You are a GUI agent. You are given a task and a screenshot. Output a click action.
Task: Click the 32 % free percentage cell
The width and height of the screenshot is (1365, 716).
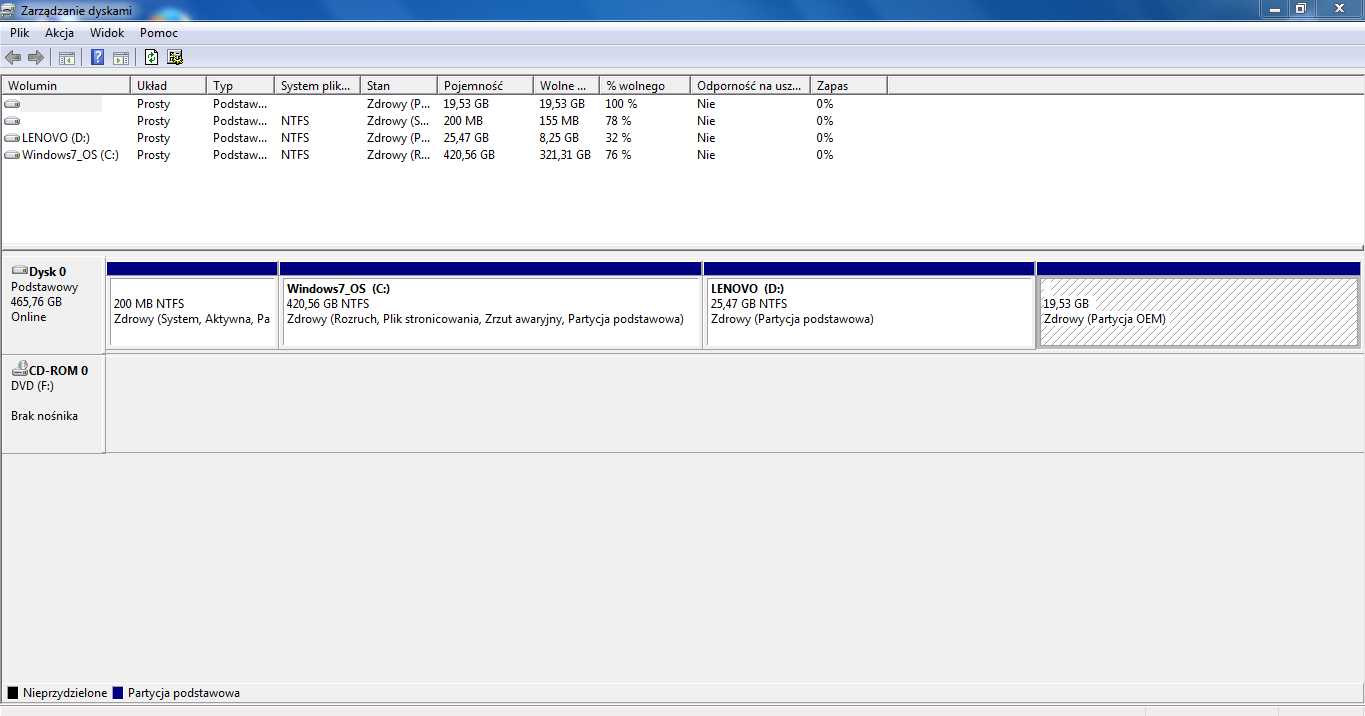pyautogui.click(x=618, y=138)
